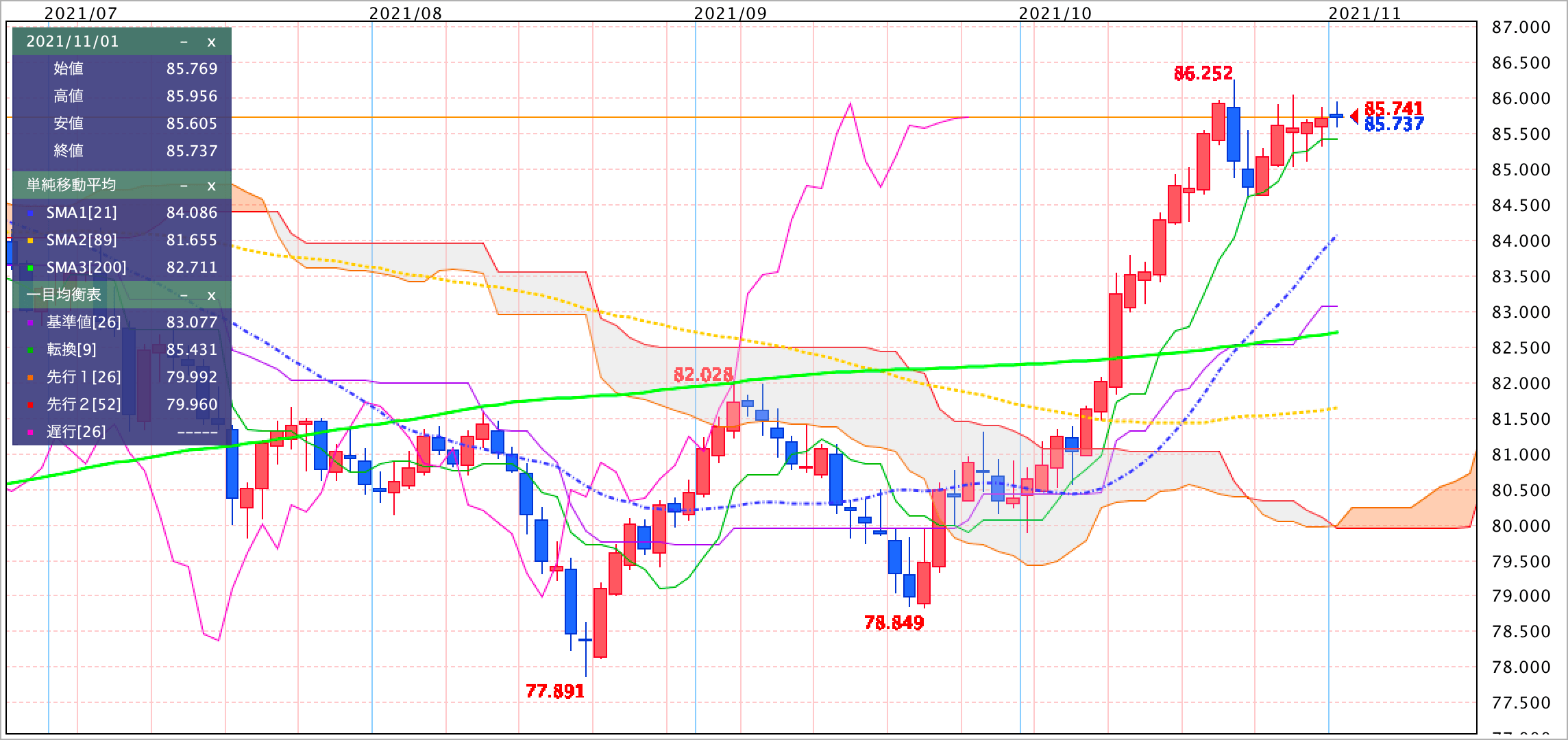Click the 始値 row label
The image size is (1568, 740).
(x=69, y=69)
